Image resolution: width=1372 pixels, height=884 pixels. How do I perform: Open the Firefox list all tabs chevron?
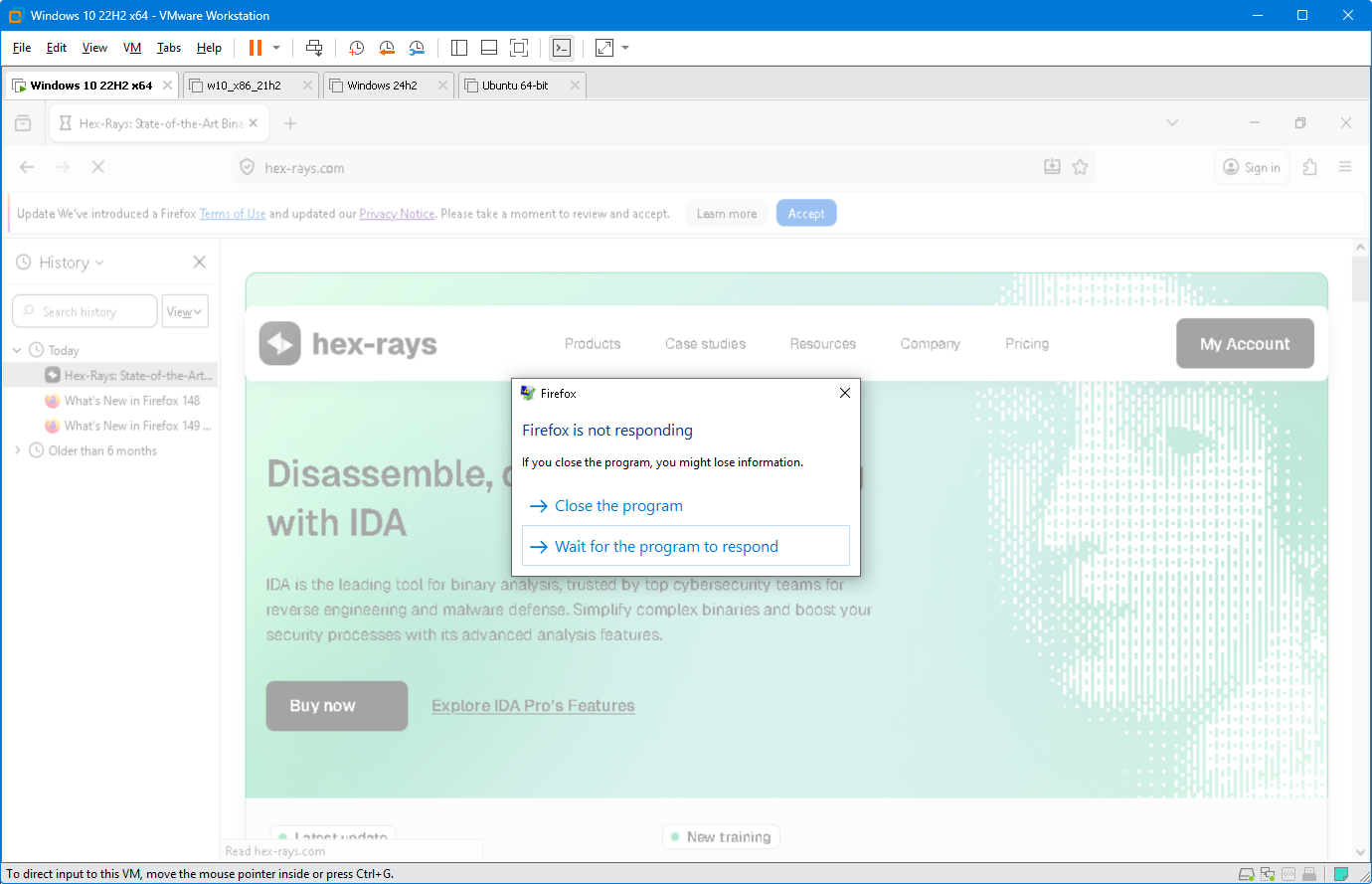click(1172, 123)
